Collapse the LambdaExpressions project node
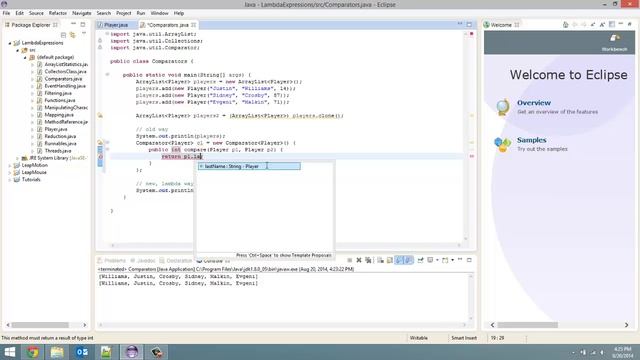 (x=10, y=43)
